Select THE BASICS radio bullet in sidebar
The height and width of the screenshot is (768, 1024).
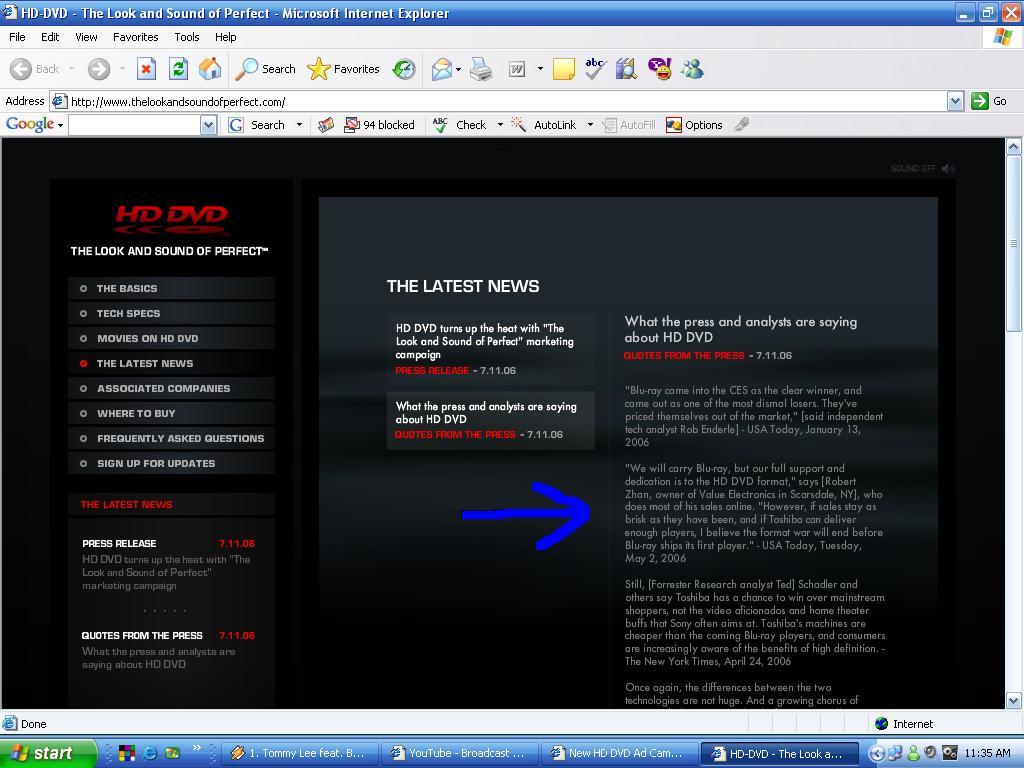84,289
